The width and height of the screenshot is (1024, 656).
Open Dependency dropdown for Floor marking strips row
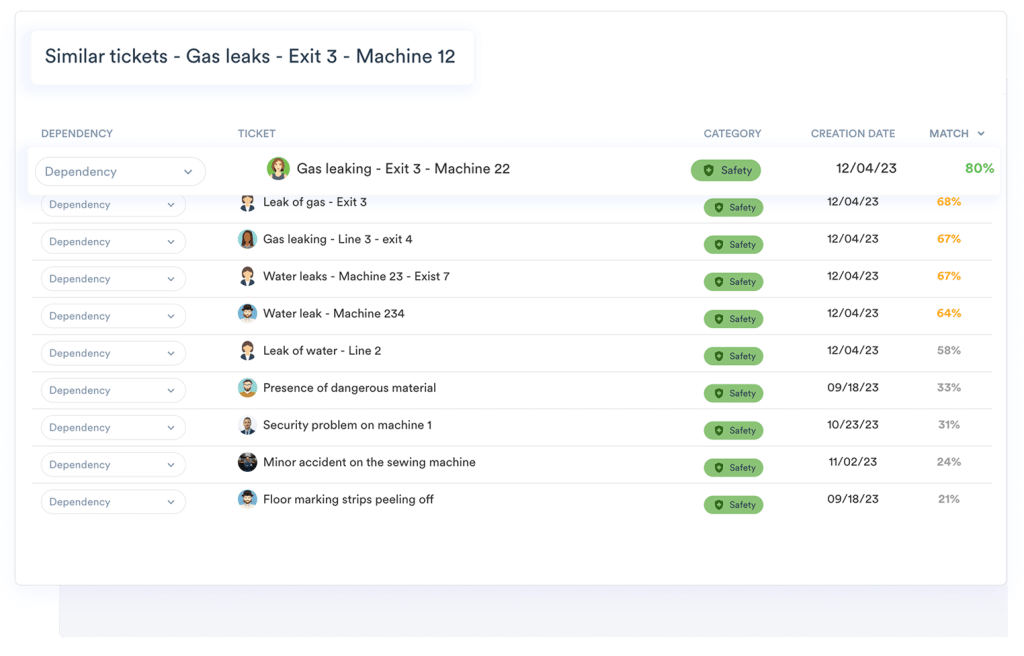[x=113, y=502]
